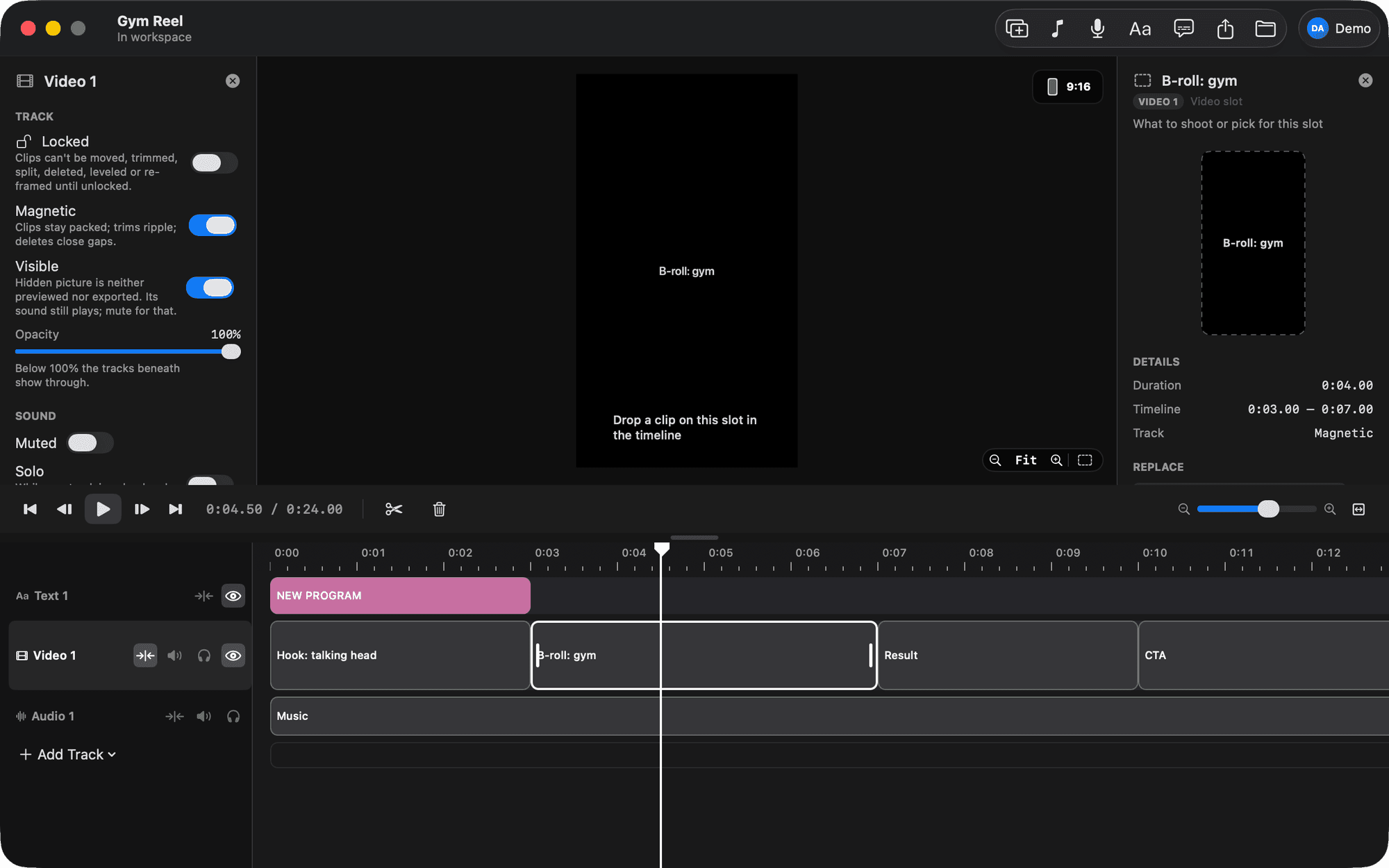The image size is (1389, 868).
Task: Select the Hook: talking head clip
Action: [x=400, y=656]
